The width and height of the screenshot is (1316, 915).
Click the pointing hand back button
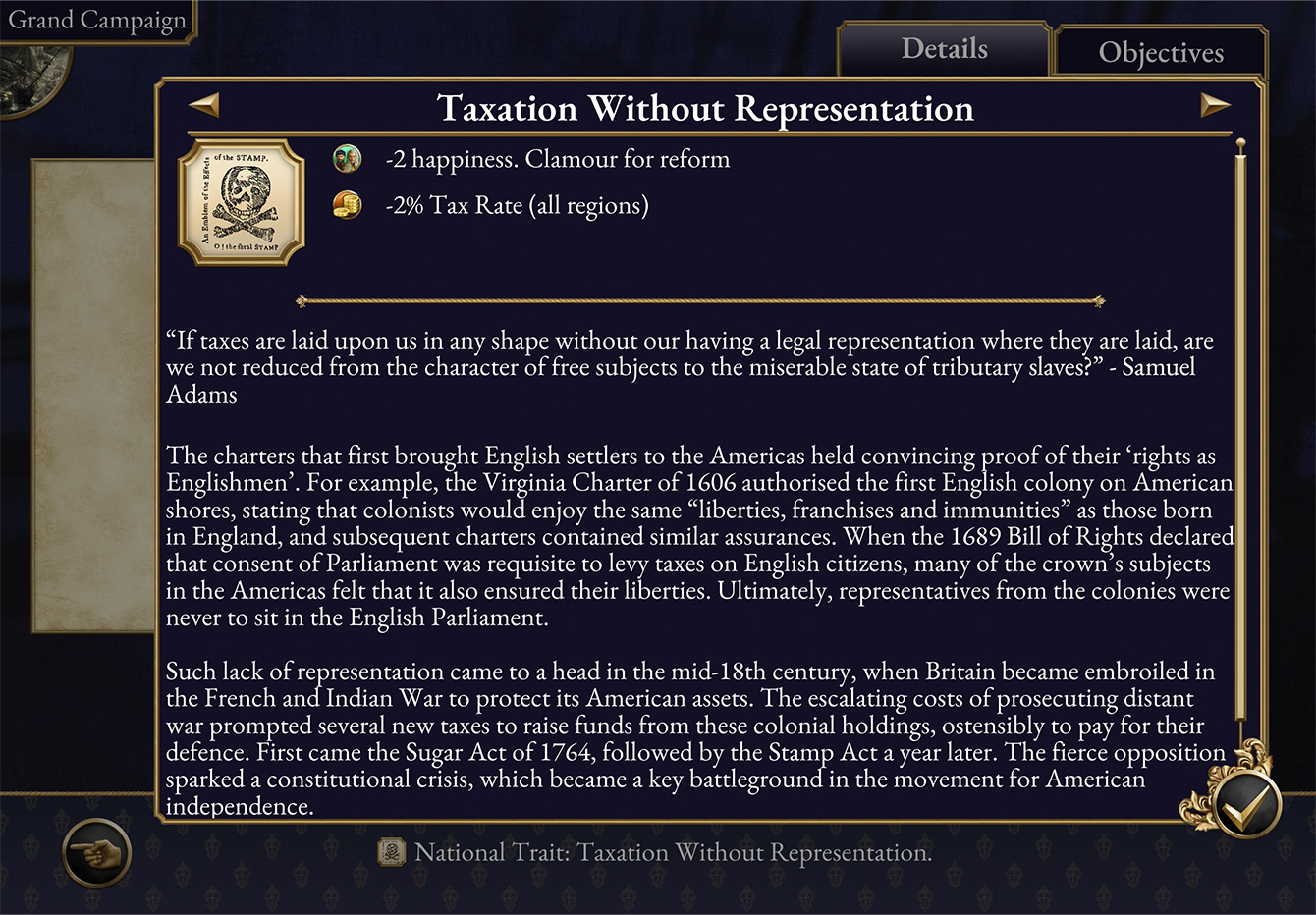click(96, 852)
